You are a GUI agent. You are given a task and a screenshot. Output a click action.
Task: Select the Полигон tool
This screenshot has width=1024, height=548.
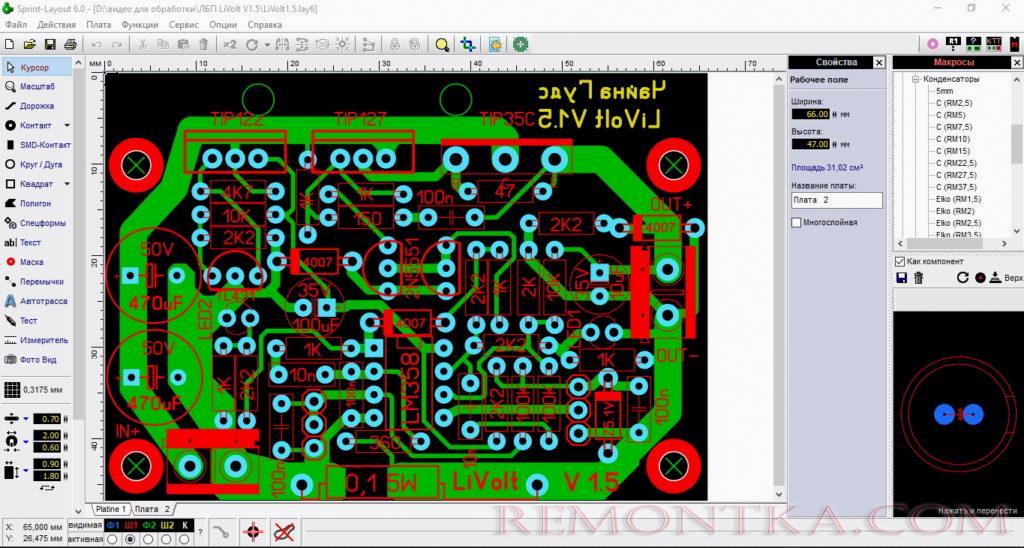tap(37, 204)
